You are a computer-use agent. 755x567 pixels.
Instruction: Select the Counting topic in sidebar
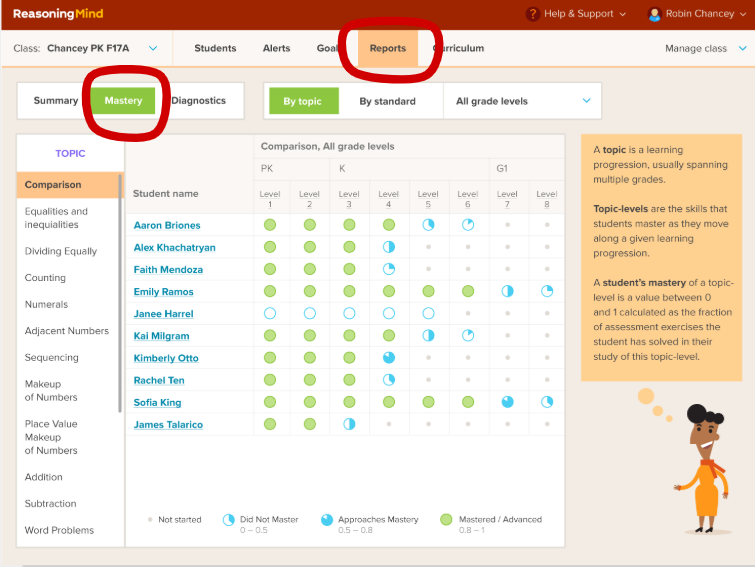(x=45, y=278)
